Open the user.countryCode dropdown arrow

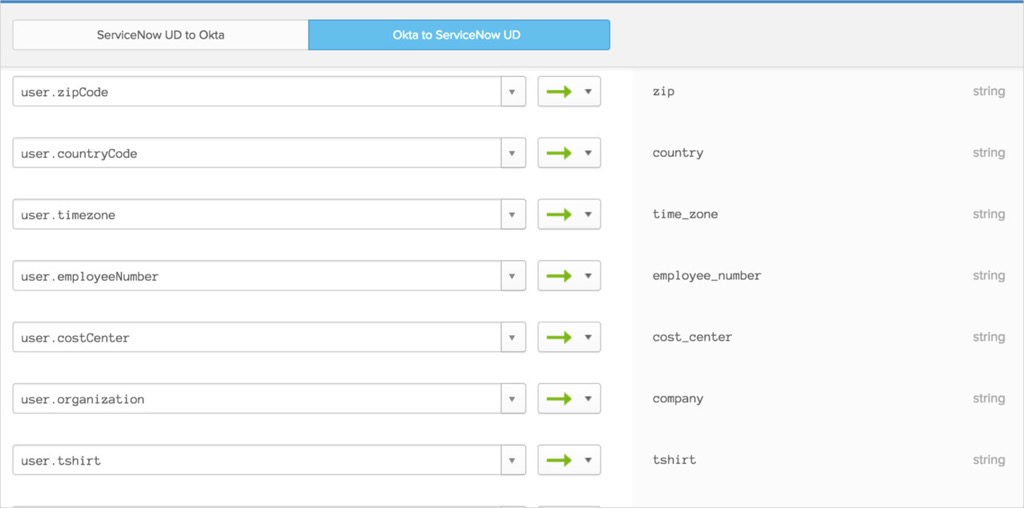pyautogui.click(x=512, y=153)
